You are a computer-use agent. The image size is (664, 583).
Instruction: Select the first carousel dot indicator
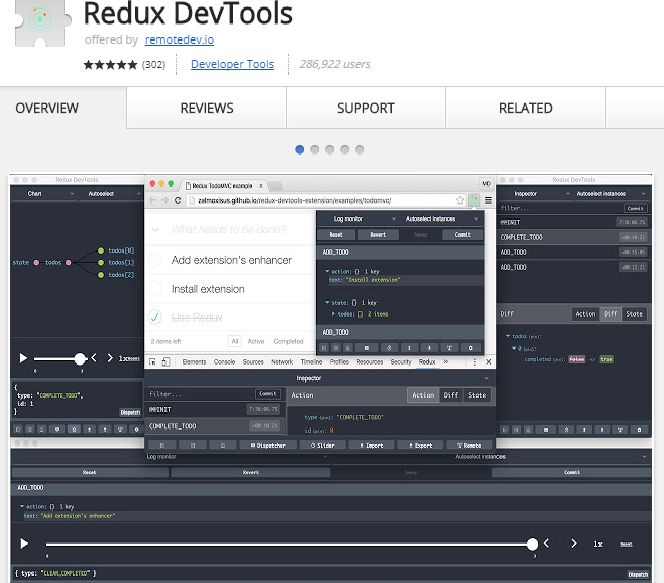pyautogui.click(x=300, y=149)
